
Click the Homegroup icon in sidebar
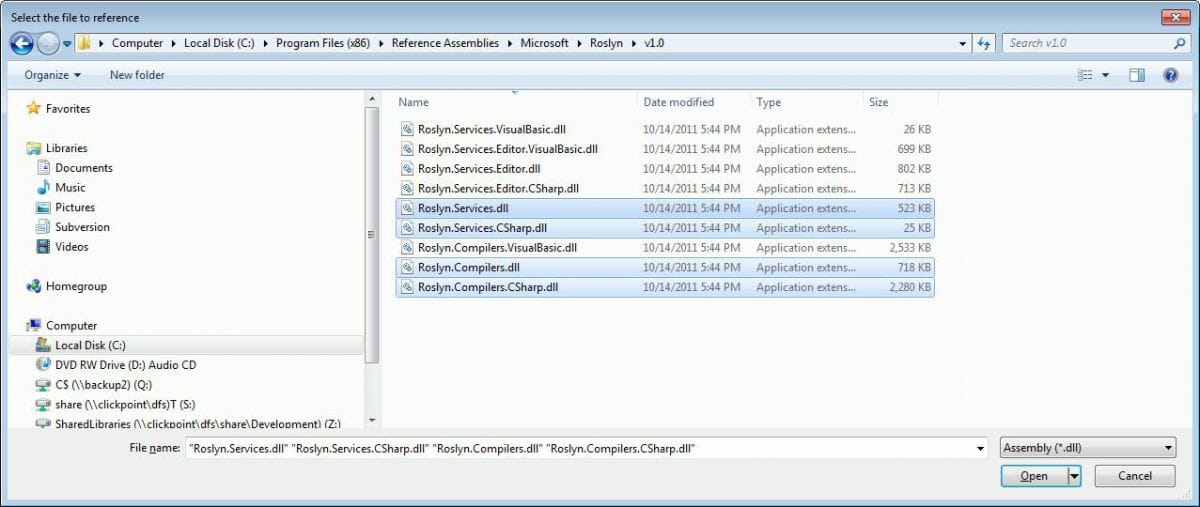[34, 286]
